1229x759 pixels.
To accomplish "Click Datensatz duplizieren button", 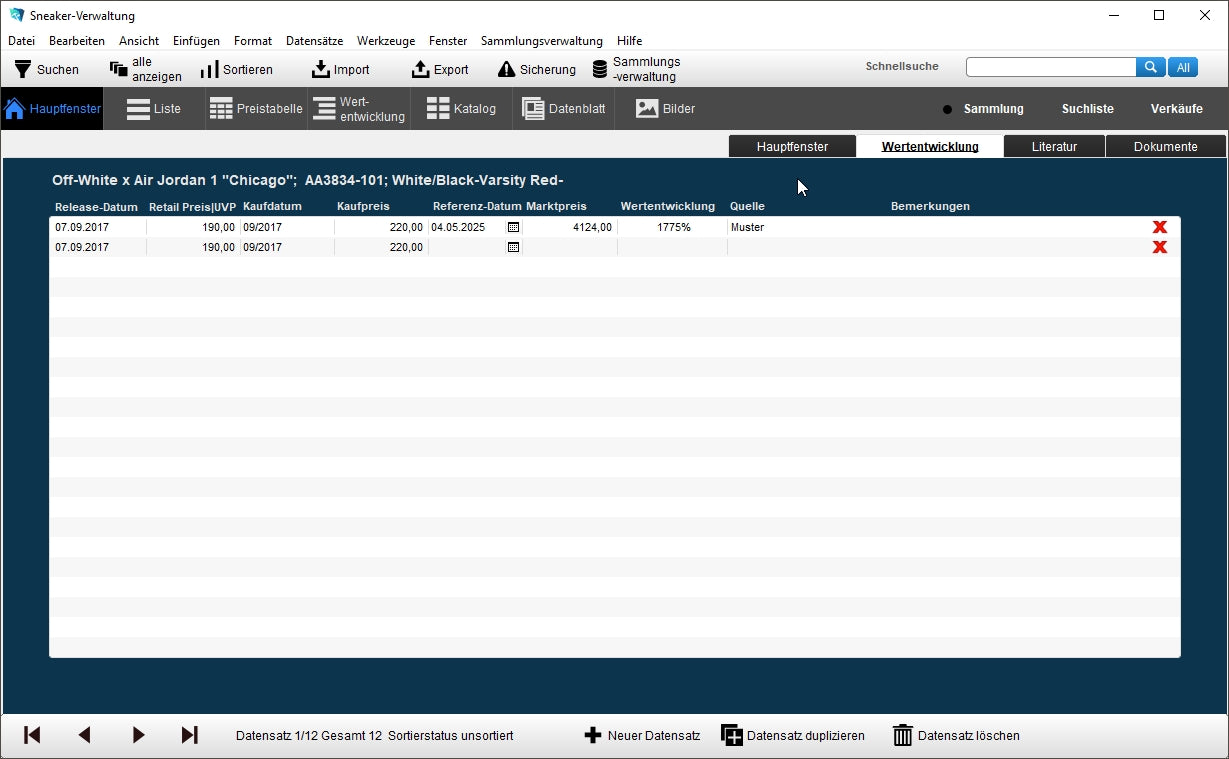I will [793, 736].
